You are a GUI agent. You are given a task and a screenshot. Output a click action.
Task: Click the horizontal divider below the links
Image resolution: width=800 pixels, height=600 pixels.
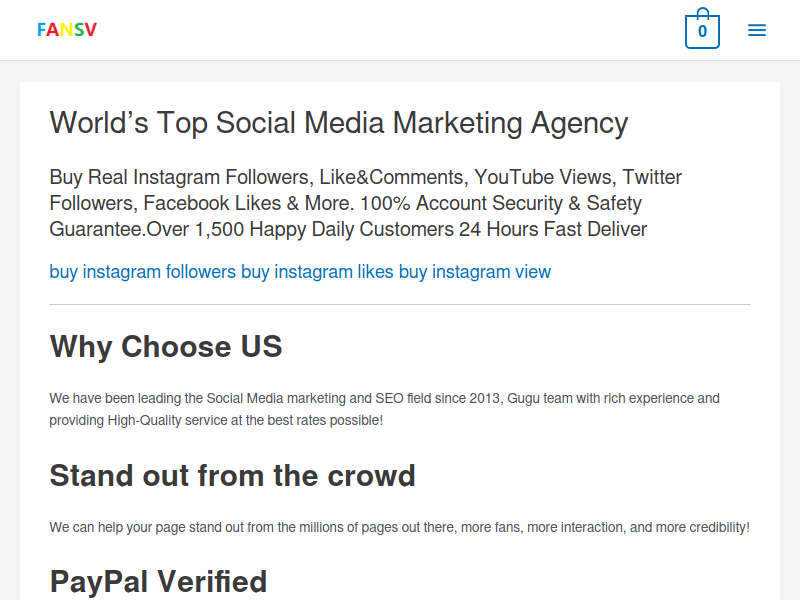pos(400,305)
